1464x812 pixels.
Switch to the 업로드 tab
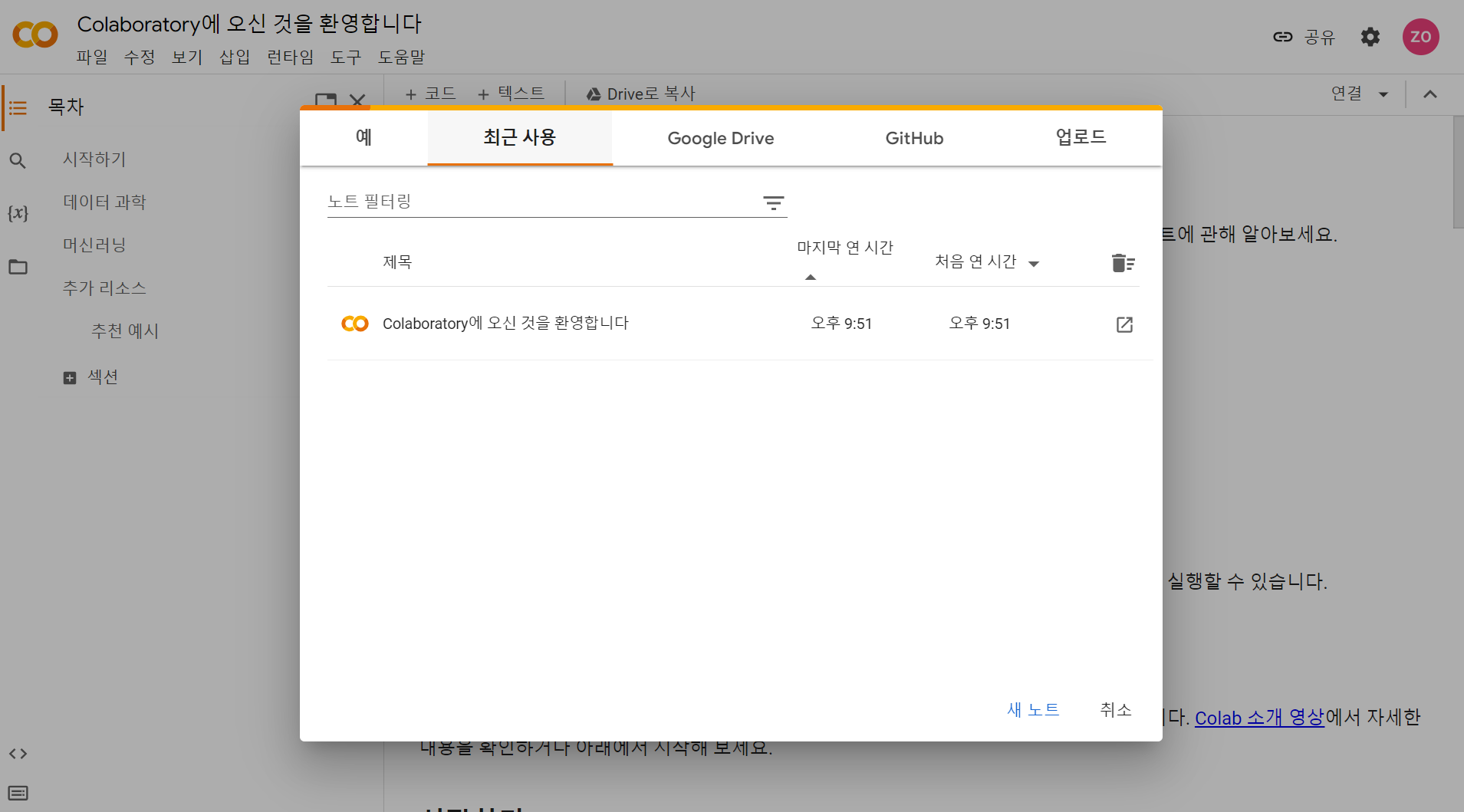(1081, 138)
